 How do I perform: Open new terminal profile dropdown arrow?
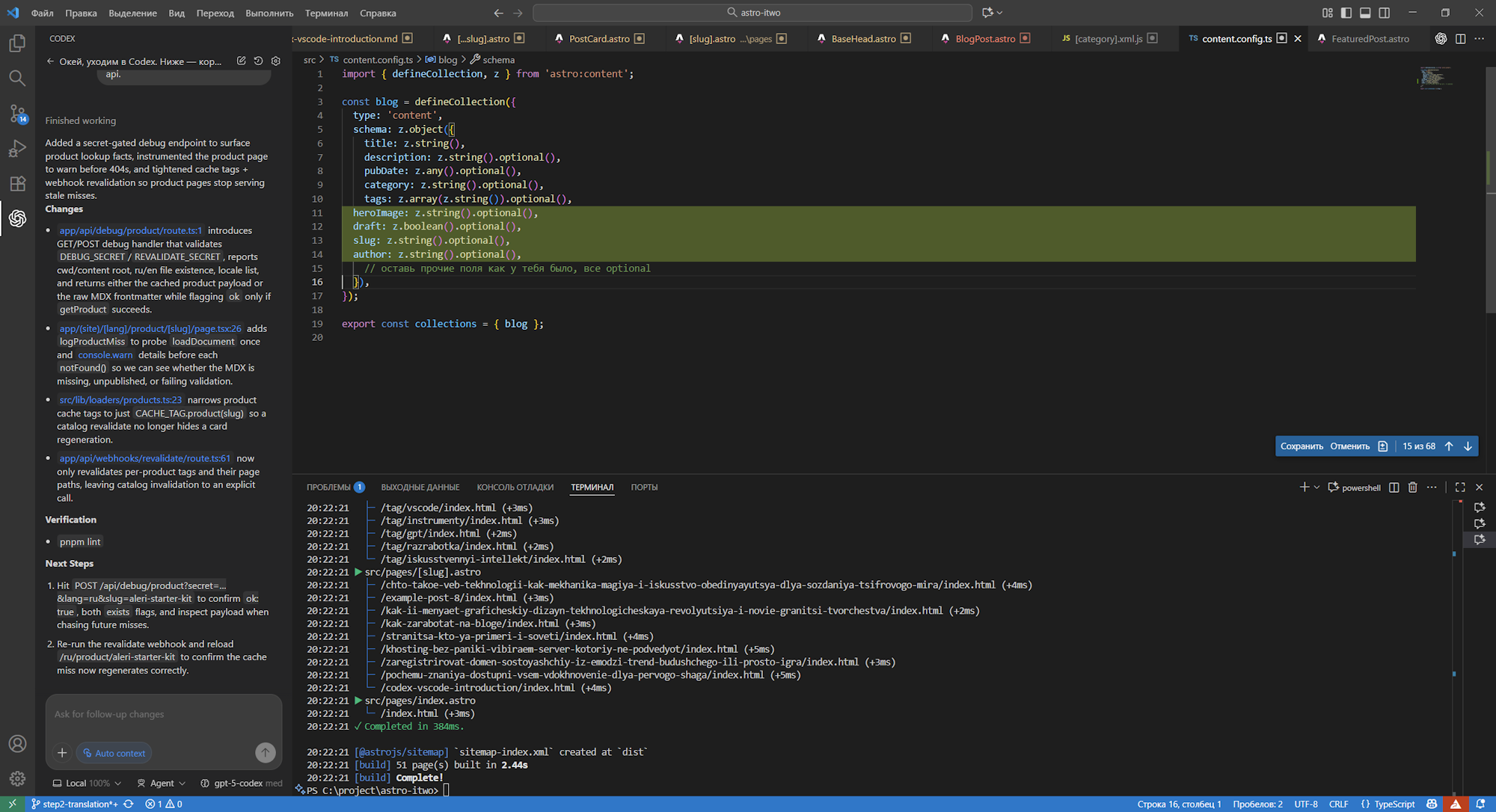(1317, 487)
